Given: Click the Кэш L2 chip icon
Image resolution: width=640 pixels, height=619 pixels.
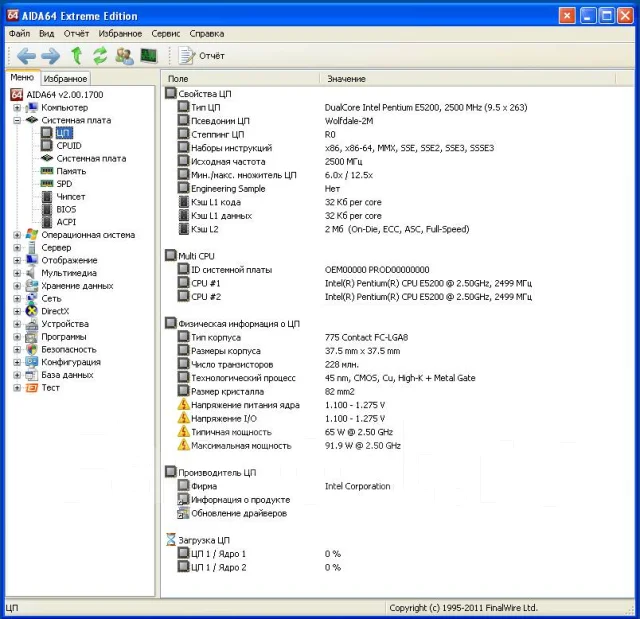Looking at the screenshot, I should [184, 229].
